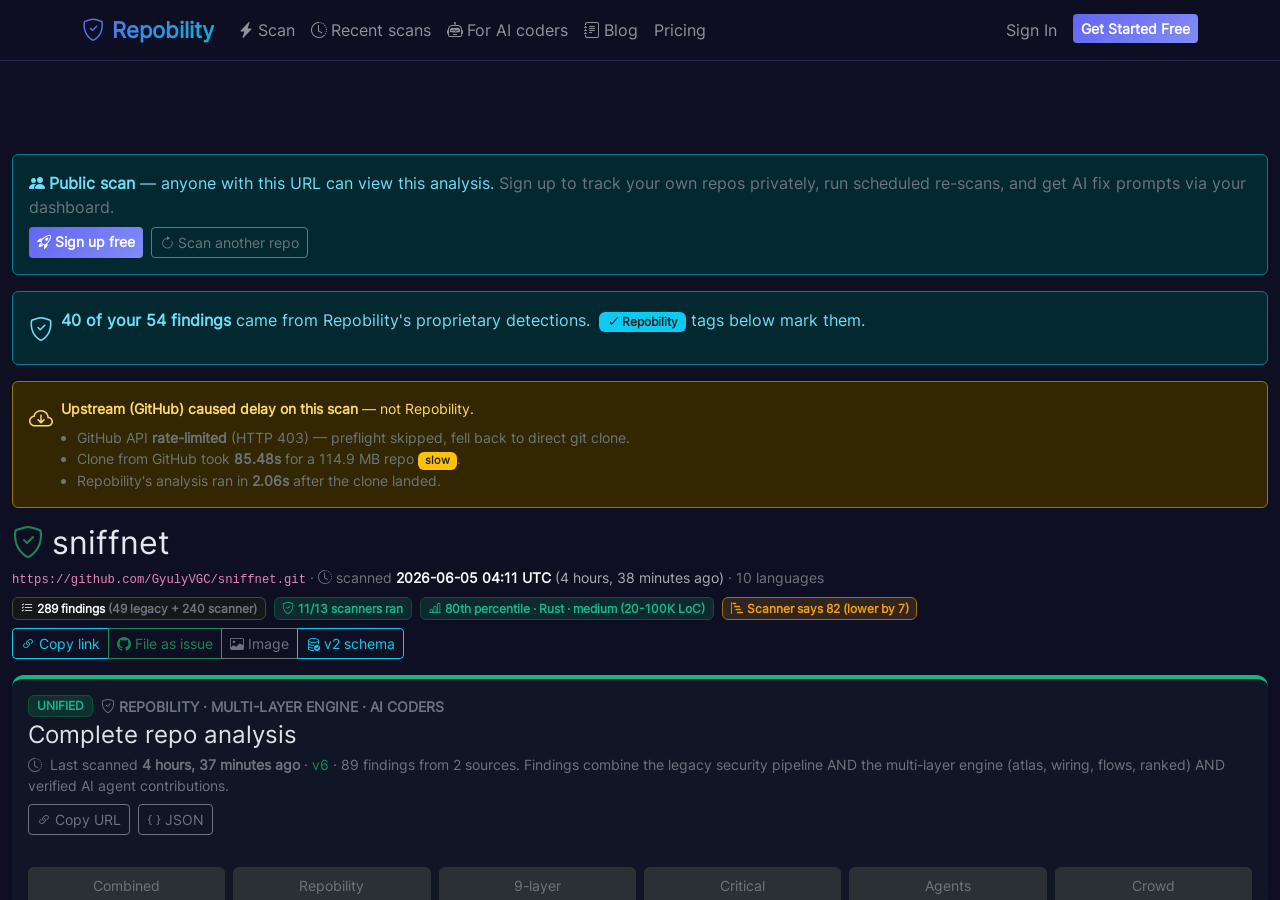Click the yellow slow badge
Image resolution: width=1280 pixels, height=900 pixels.
[x=437, y=460]
